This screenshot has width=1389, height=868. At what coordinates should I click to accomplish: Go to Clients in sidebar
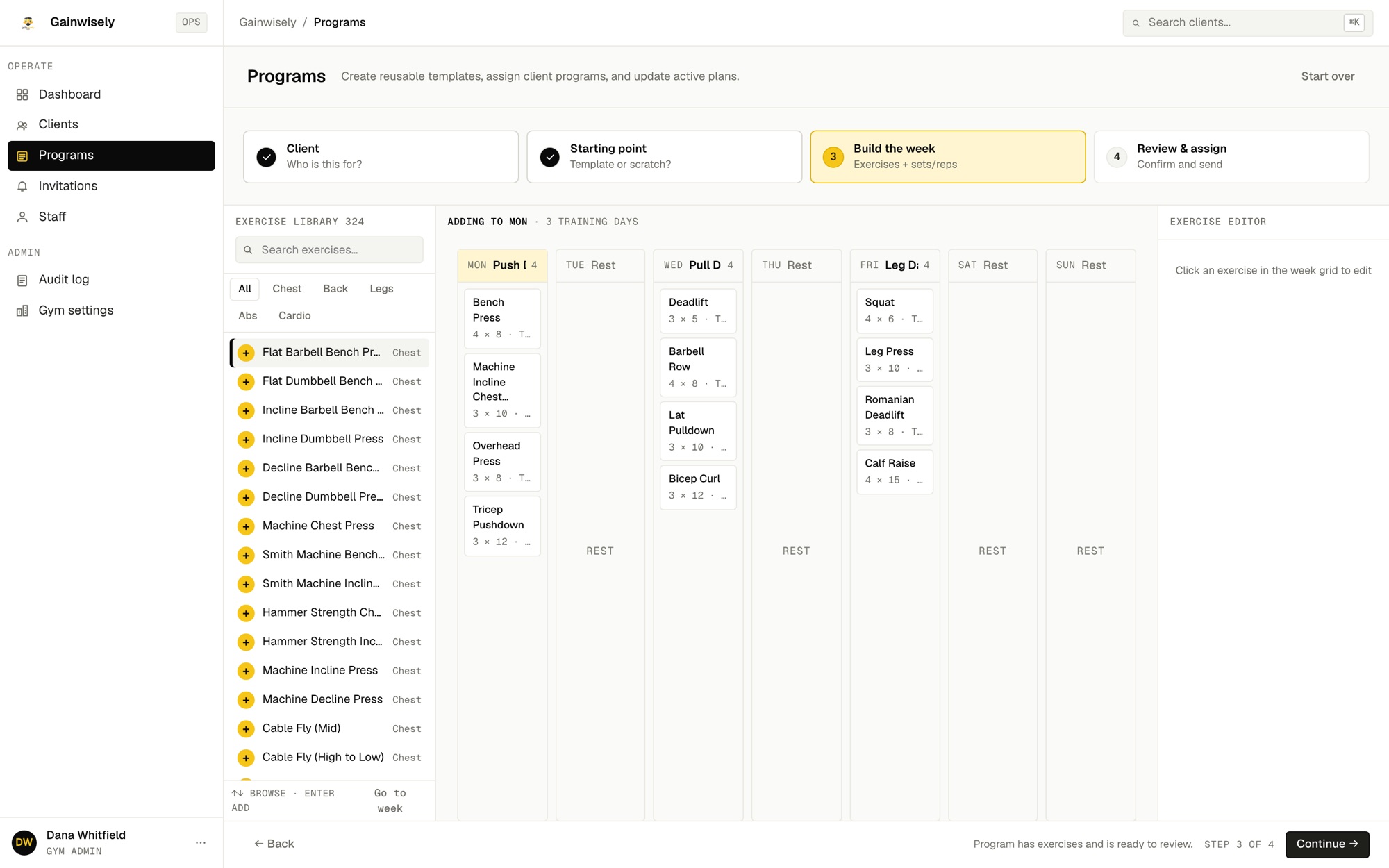[111, 124]
